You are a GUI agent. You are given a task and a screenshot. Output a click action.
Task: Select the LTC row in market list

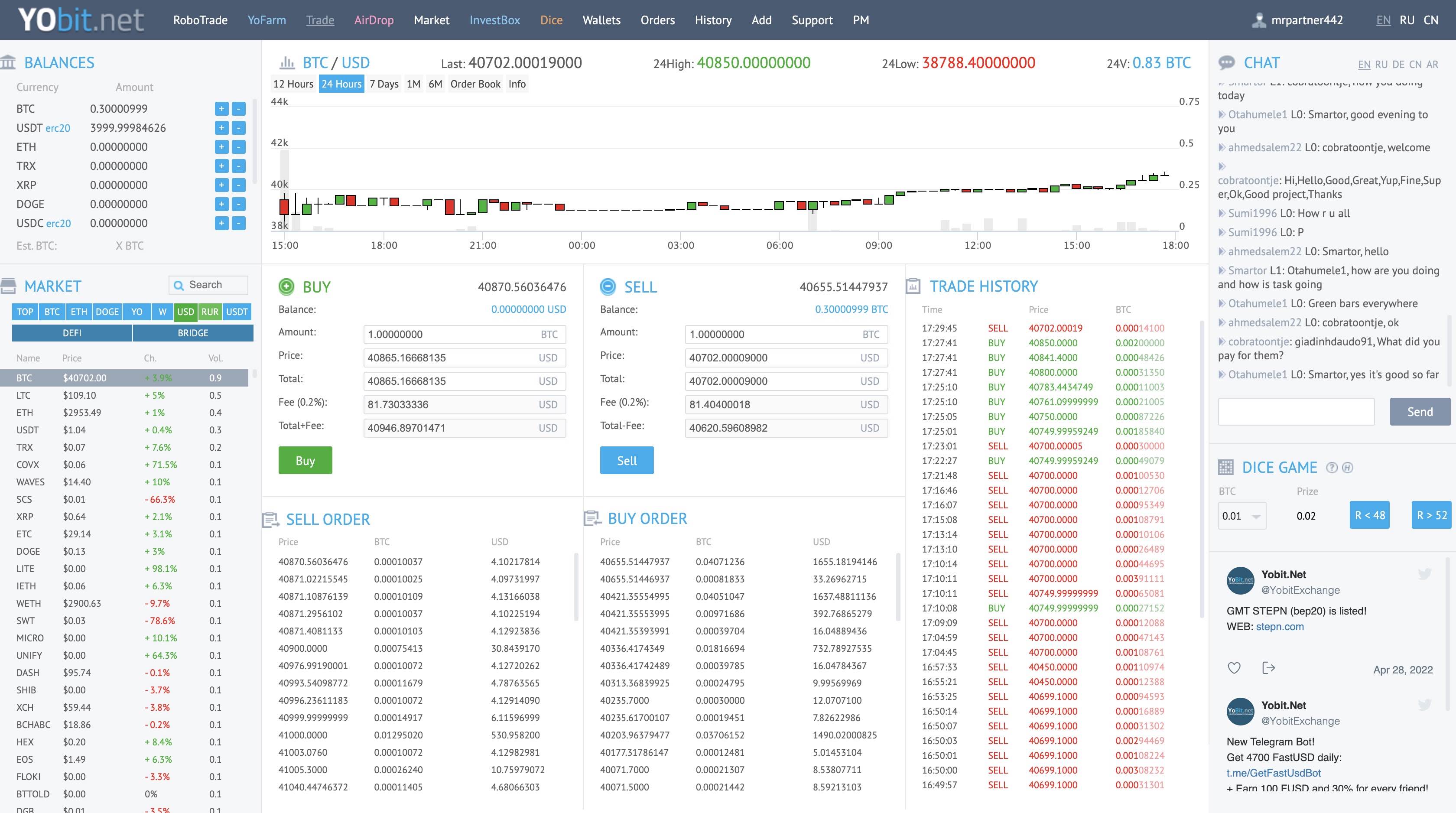[x=124, y=395]
